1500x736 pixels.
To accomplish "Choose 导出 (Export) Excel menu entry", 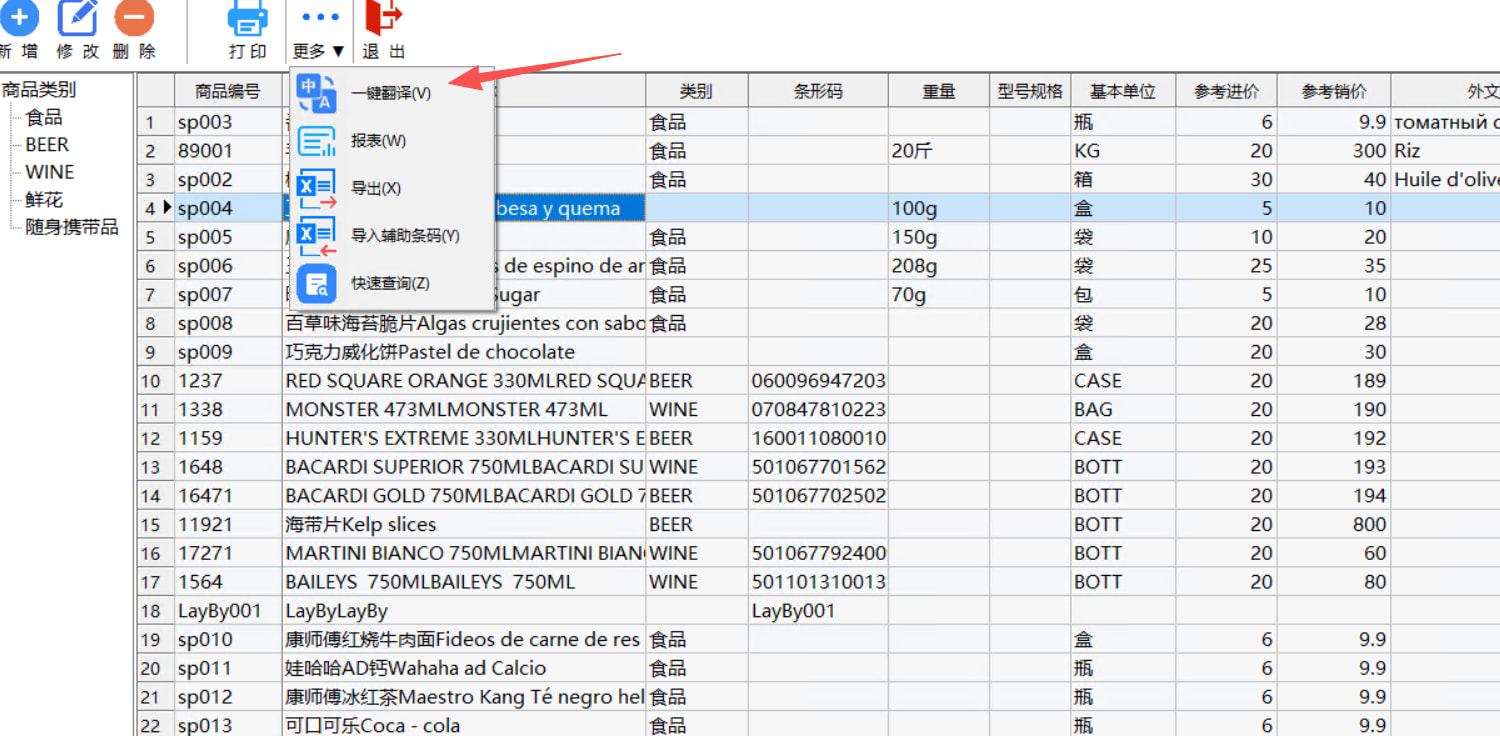I will pos(375,189).
